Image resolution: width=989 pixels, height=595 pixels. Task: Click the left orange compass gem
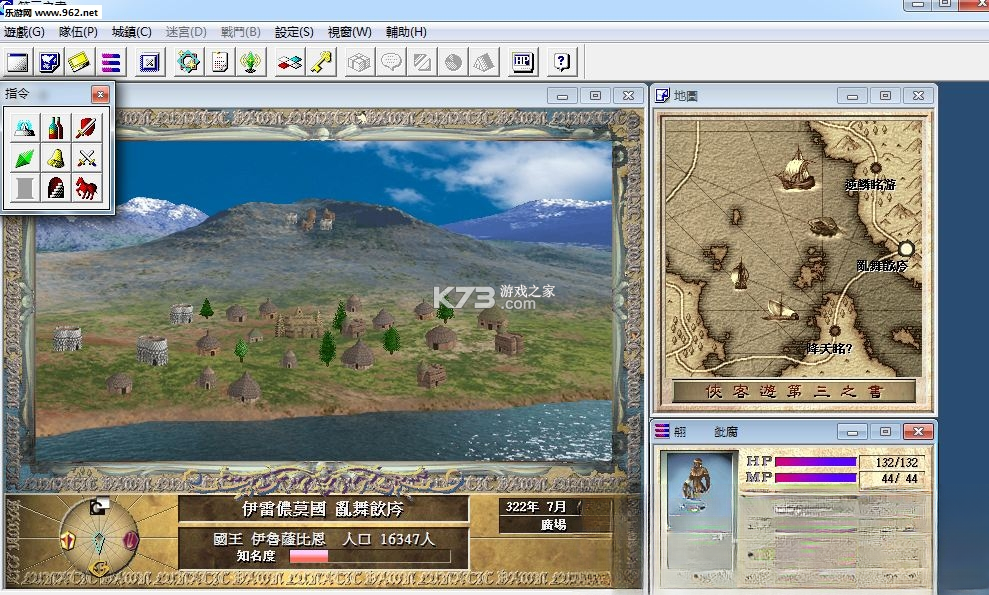coord(68,541)
